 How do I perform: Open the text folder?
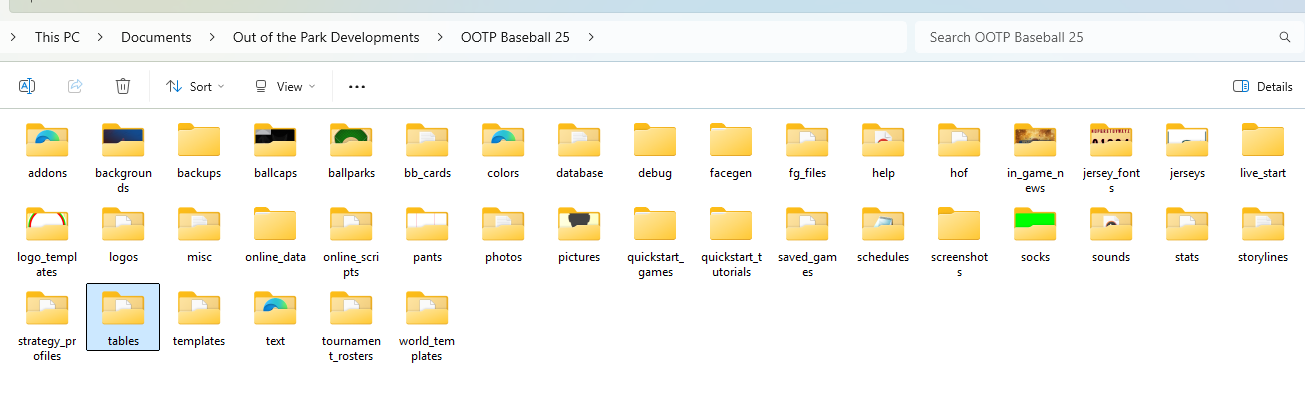point(275,319)
